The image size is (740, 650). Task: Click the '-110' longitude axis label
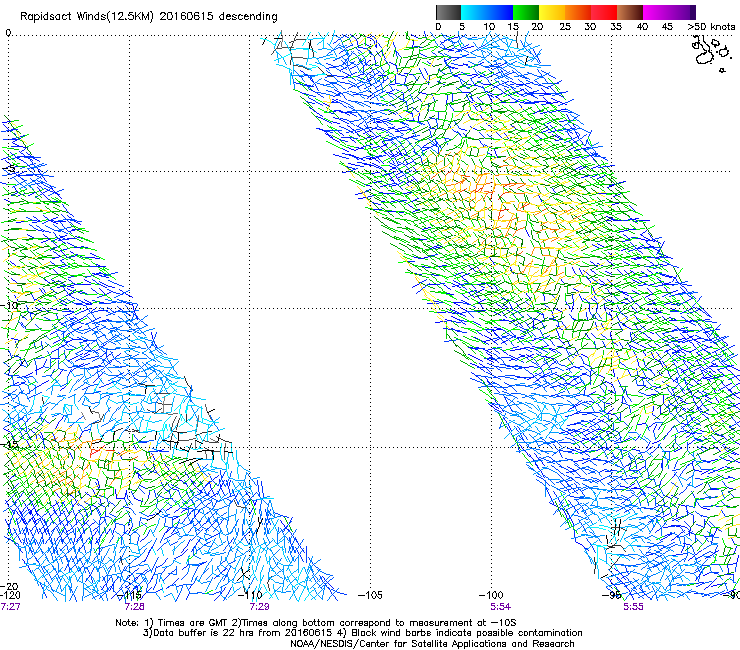[251, 595]
